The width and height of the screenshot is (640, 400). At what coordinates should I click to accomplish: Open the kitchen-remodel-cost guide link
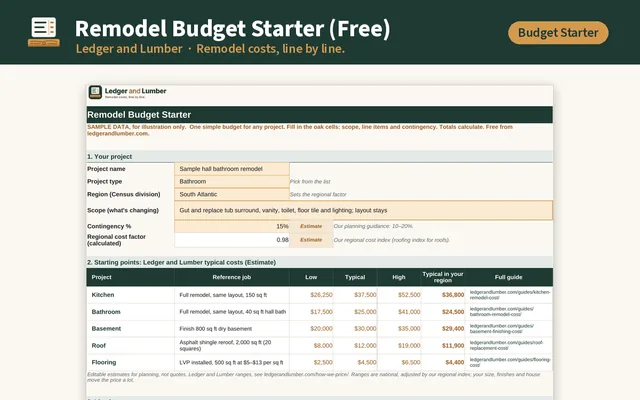tap(509, 295)
